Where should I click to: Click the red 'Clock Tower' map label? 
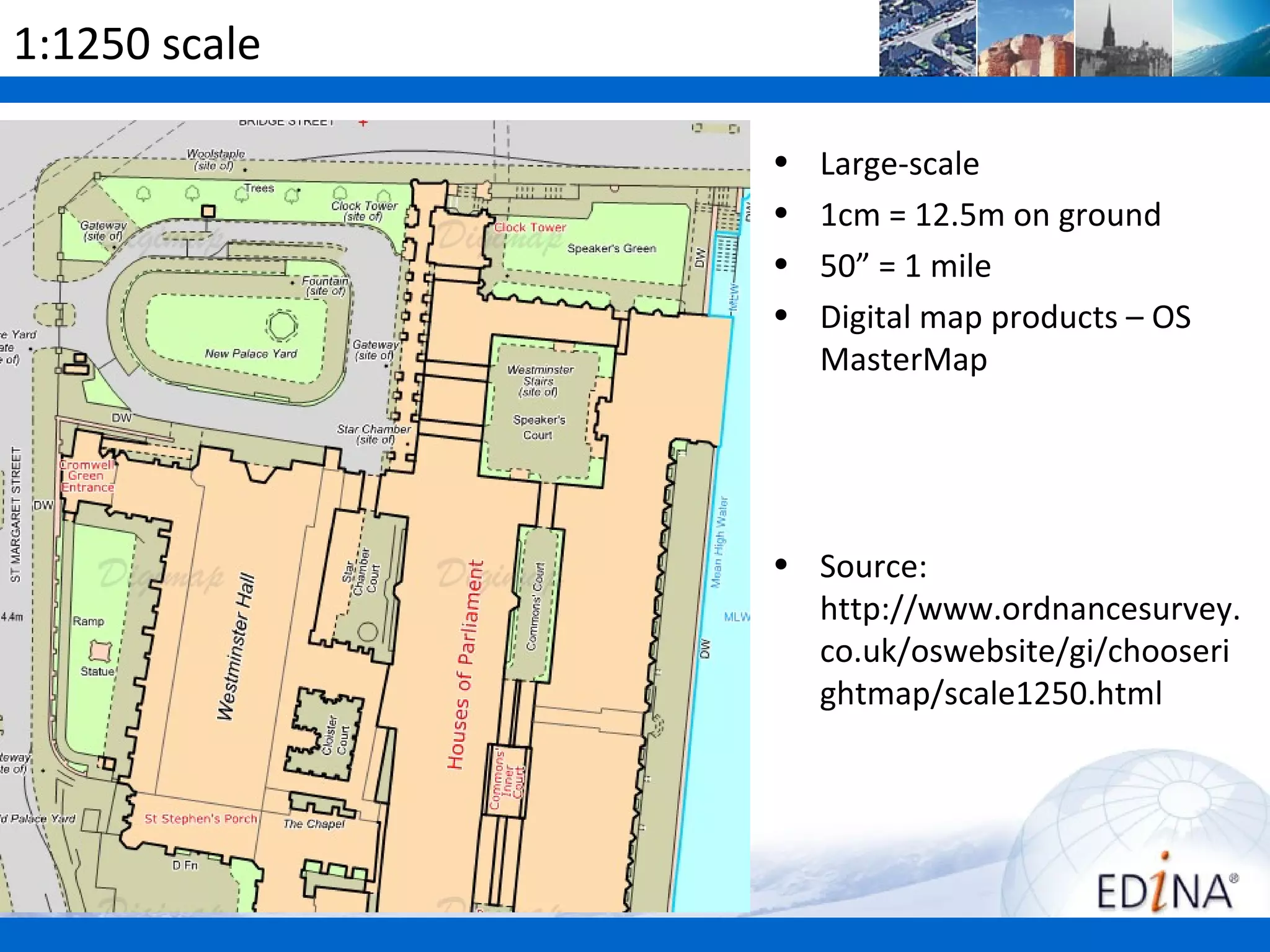pos(530,227)
